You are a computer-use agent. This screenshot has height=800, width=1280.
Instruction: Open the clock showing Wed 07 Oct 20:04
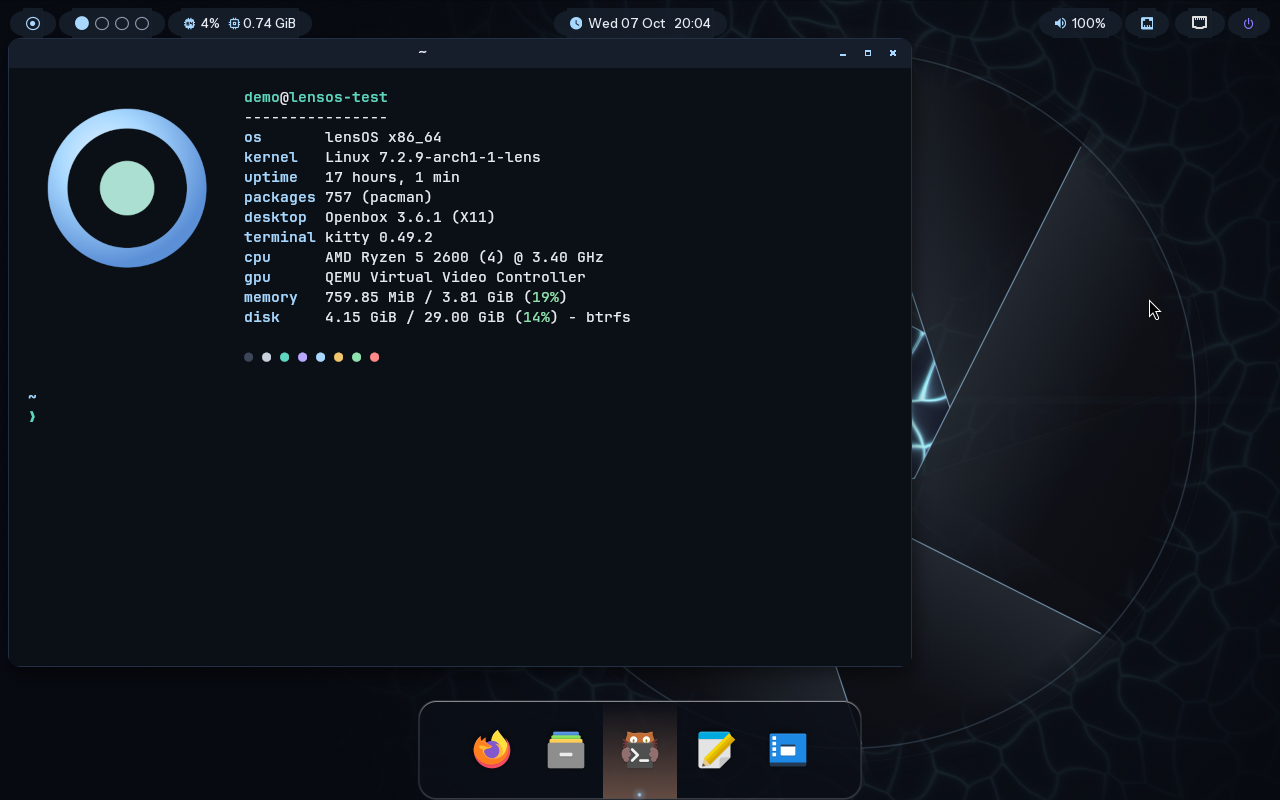pos(640,23)
